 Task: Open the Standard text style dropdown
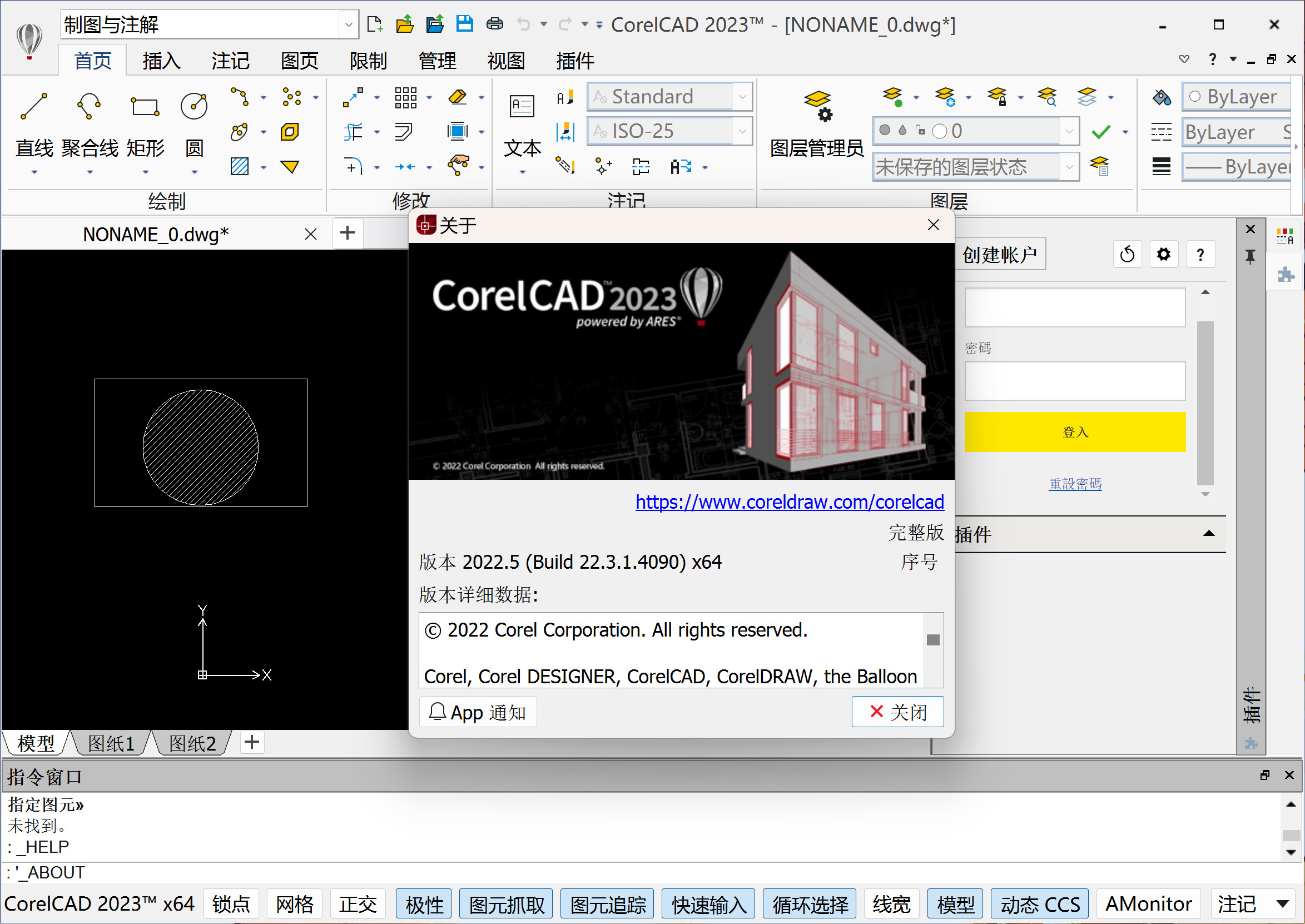pos(742,97)
